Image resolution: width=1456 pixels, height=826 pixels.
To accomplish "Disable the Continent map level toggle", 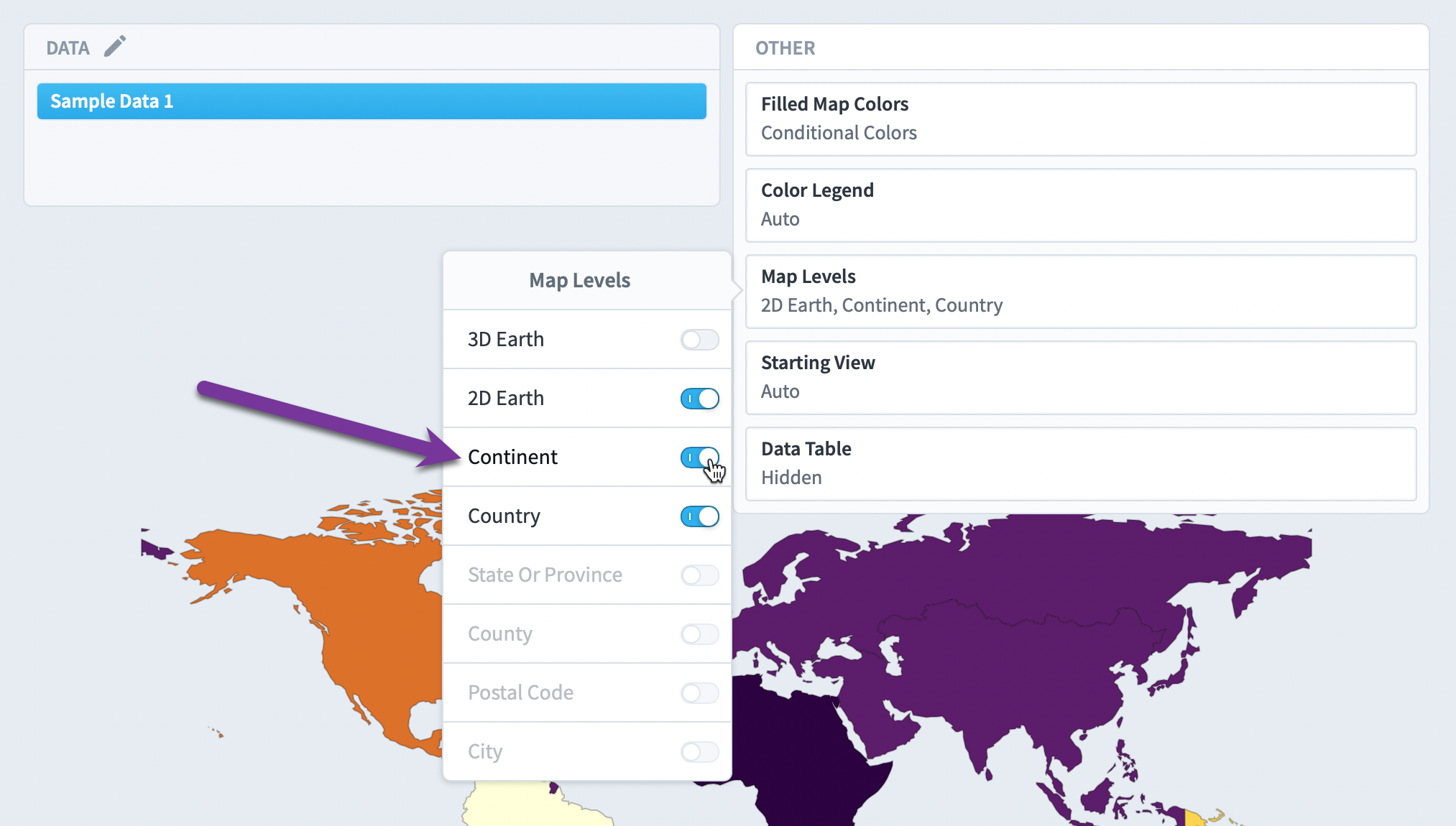I will pos(699,458).
